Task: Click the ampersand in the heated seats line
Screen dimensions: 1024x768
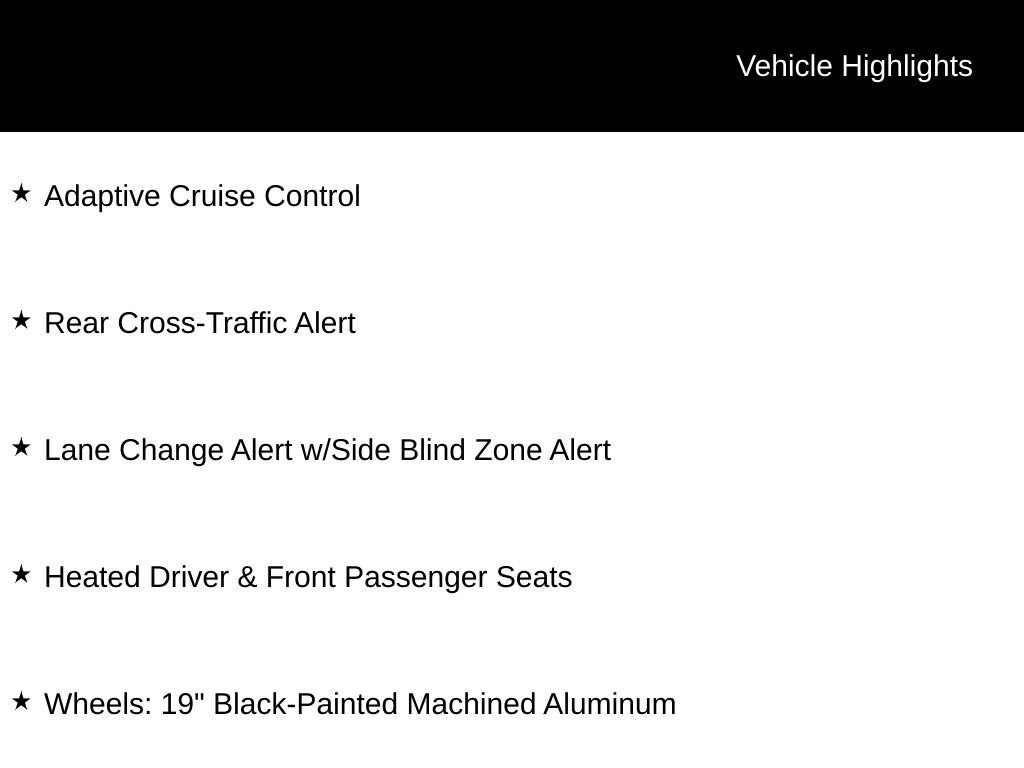Action: pyautogui.click(x=248, y=577)
